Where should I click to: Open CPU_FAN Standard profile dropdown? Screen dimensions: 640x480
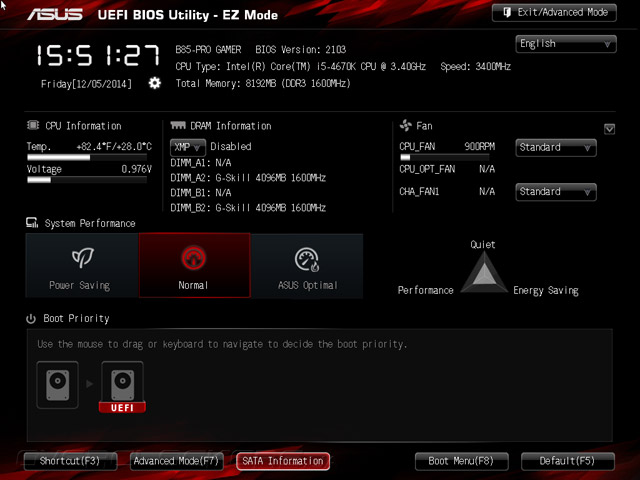click(556, 148)
